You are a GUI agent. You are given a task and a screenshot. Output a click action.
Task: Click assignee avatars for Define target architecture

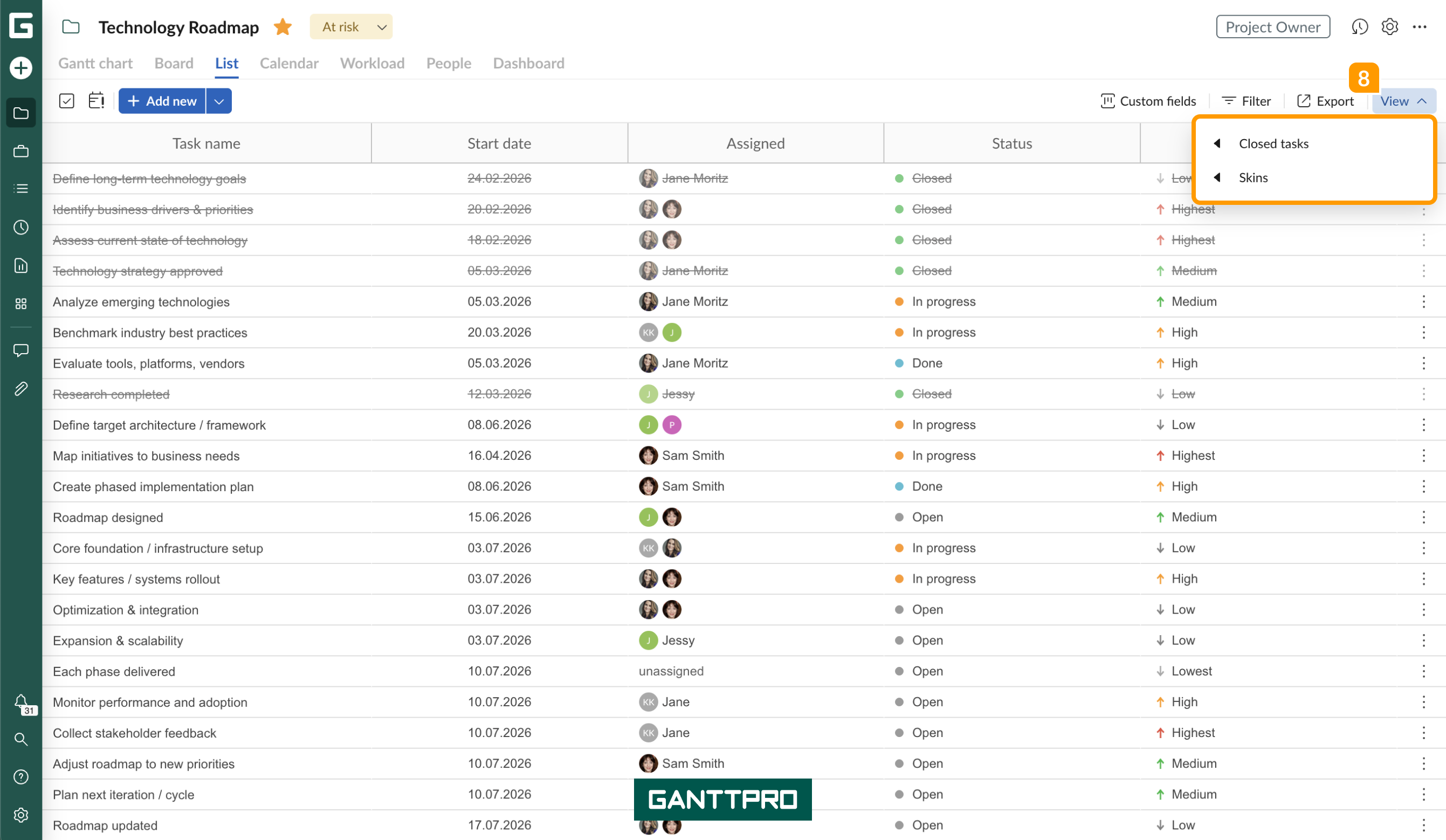click(660, 425)
